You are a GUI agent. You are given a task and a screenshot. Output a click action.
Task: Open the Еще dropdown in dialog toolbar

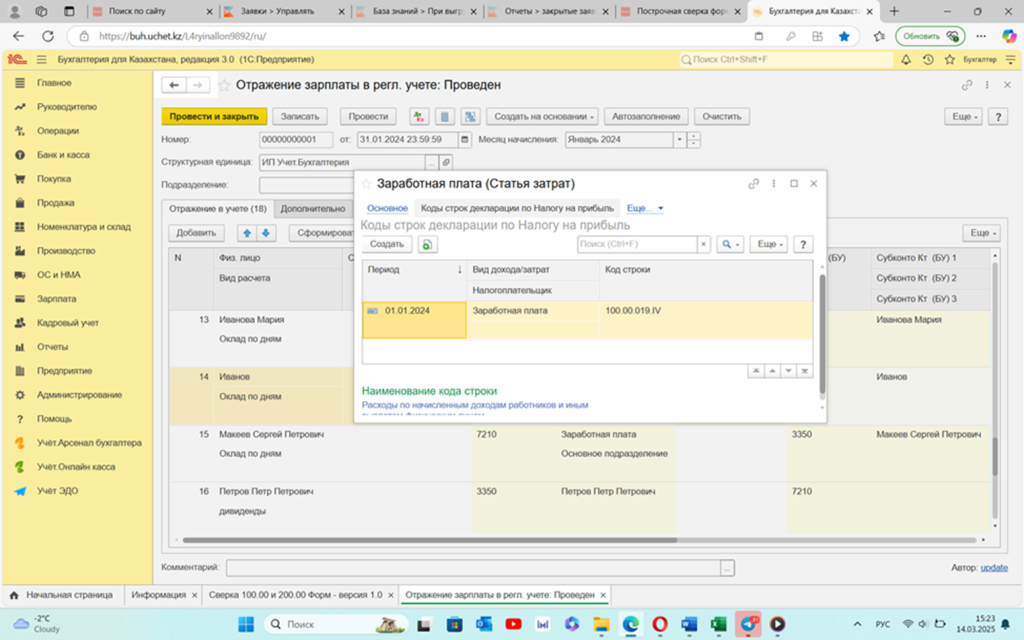tap(769, 244)
